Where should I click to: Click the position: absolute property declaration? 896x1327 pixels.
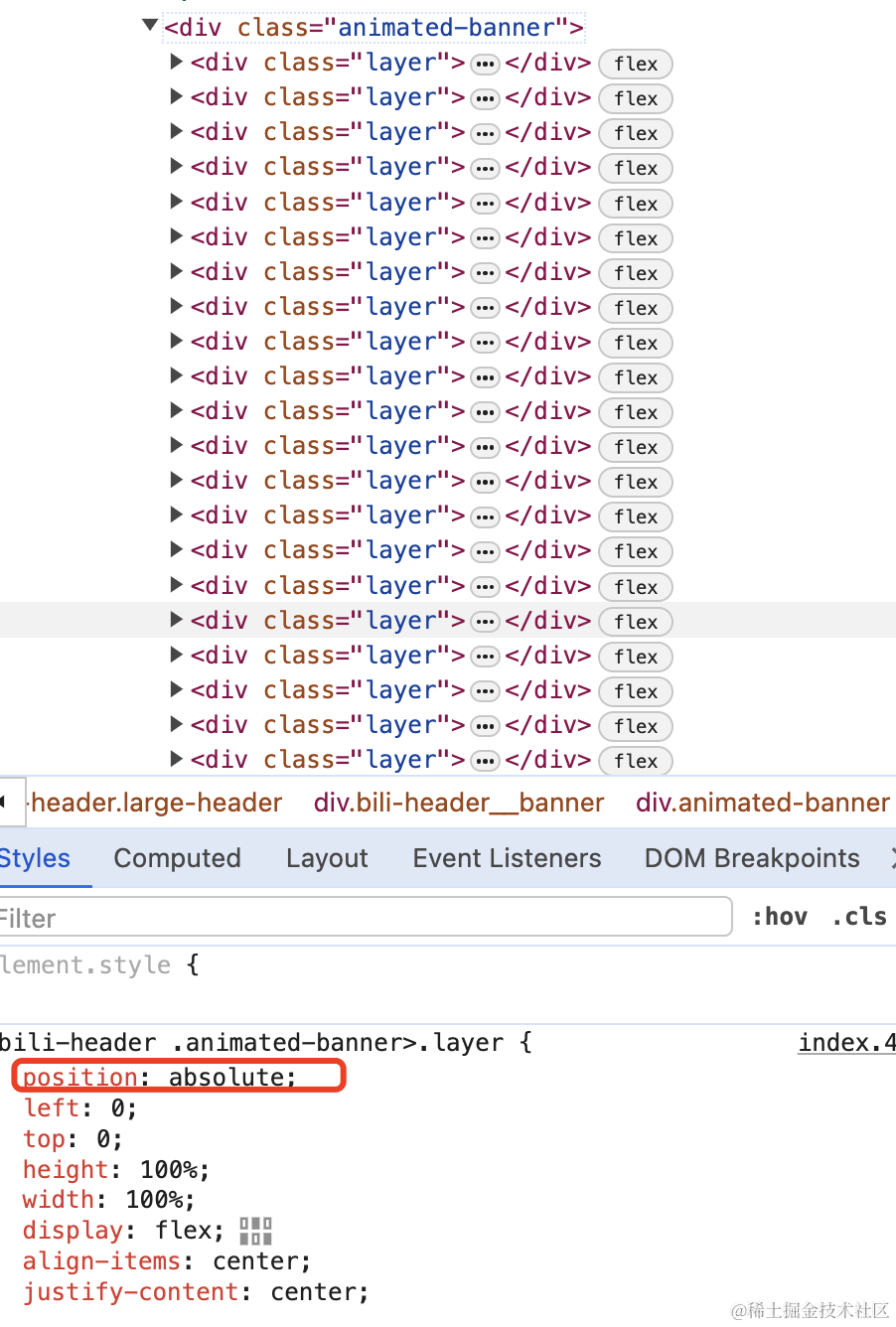click(x=159, y=1077)
